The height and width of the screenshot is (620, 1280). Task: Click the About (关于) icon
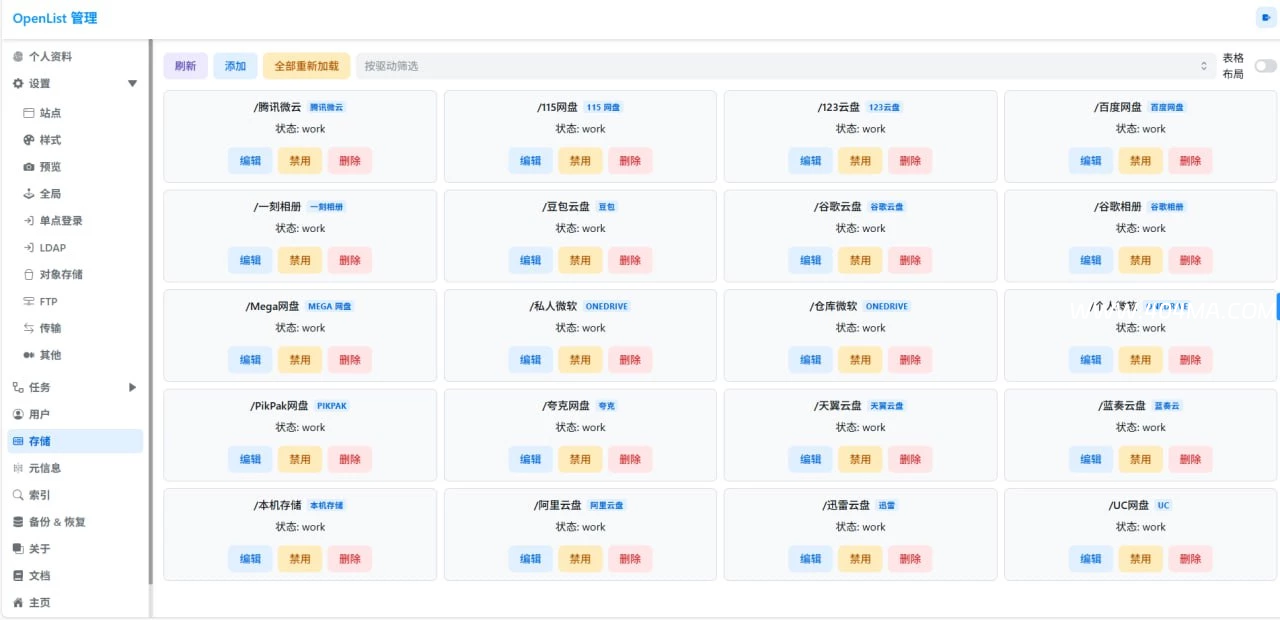click(x=18, y=549)
